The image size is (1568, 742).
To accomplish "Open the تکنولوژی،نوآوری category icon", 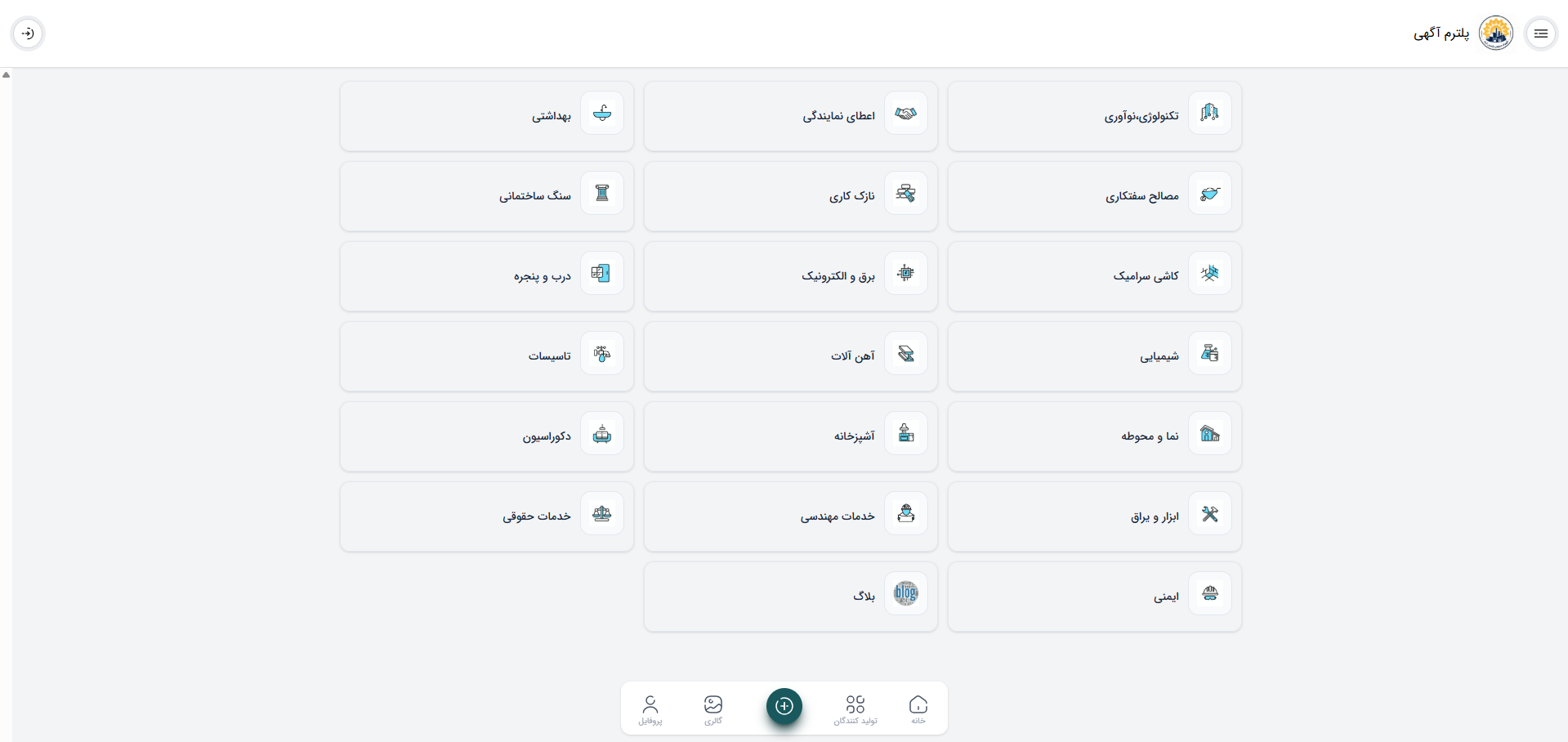I will click(1209, 113).
